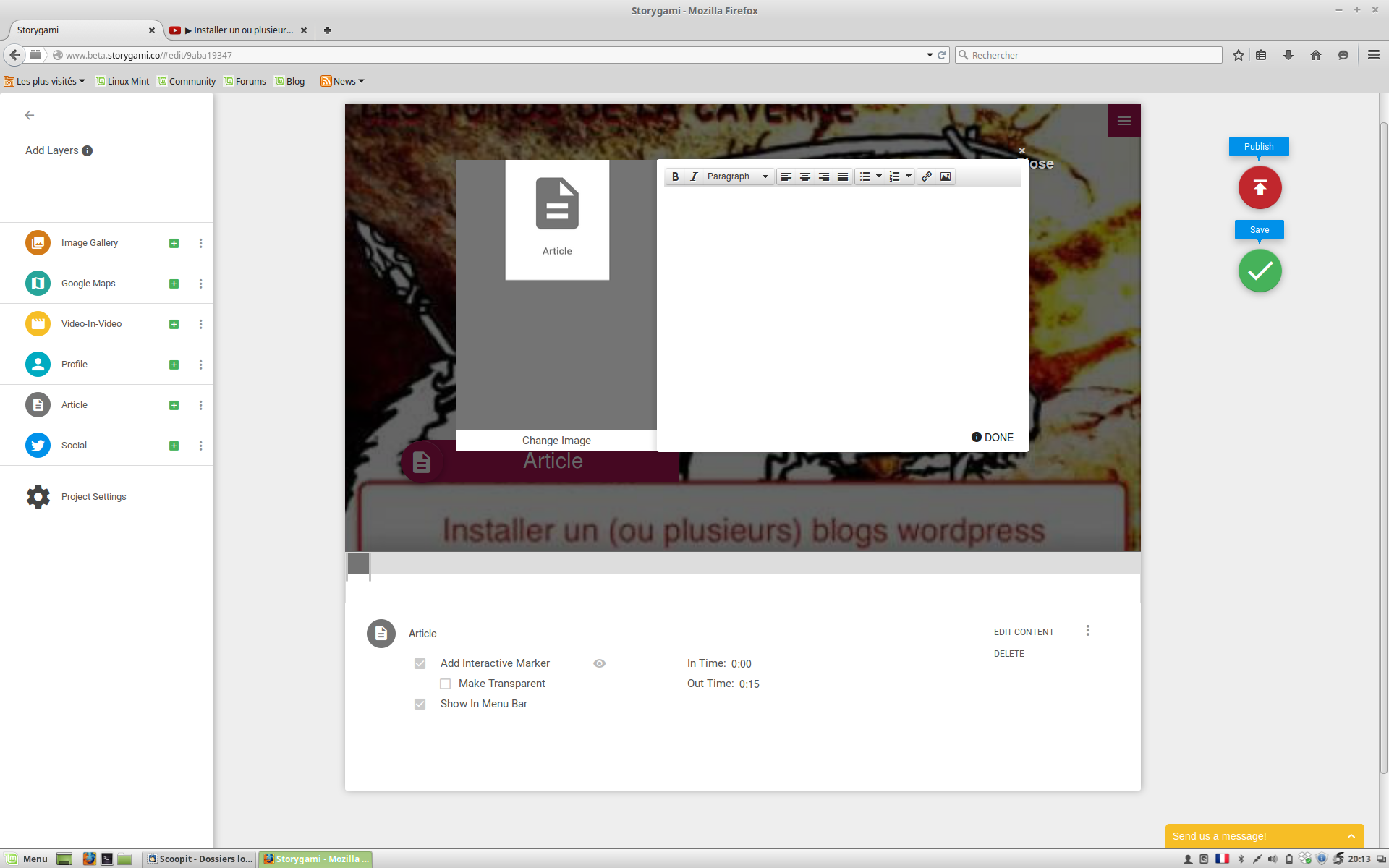The width and height of the screenshot is (1389, 868).
Task: Open Video-In-Video more options
Action: coord(200,325)
